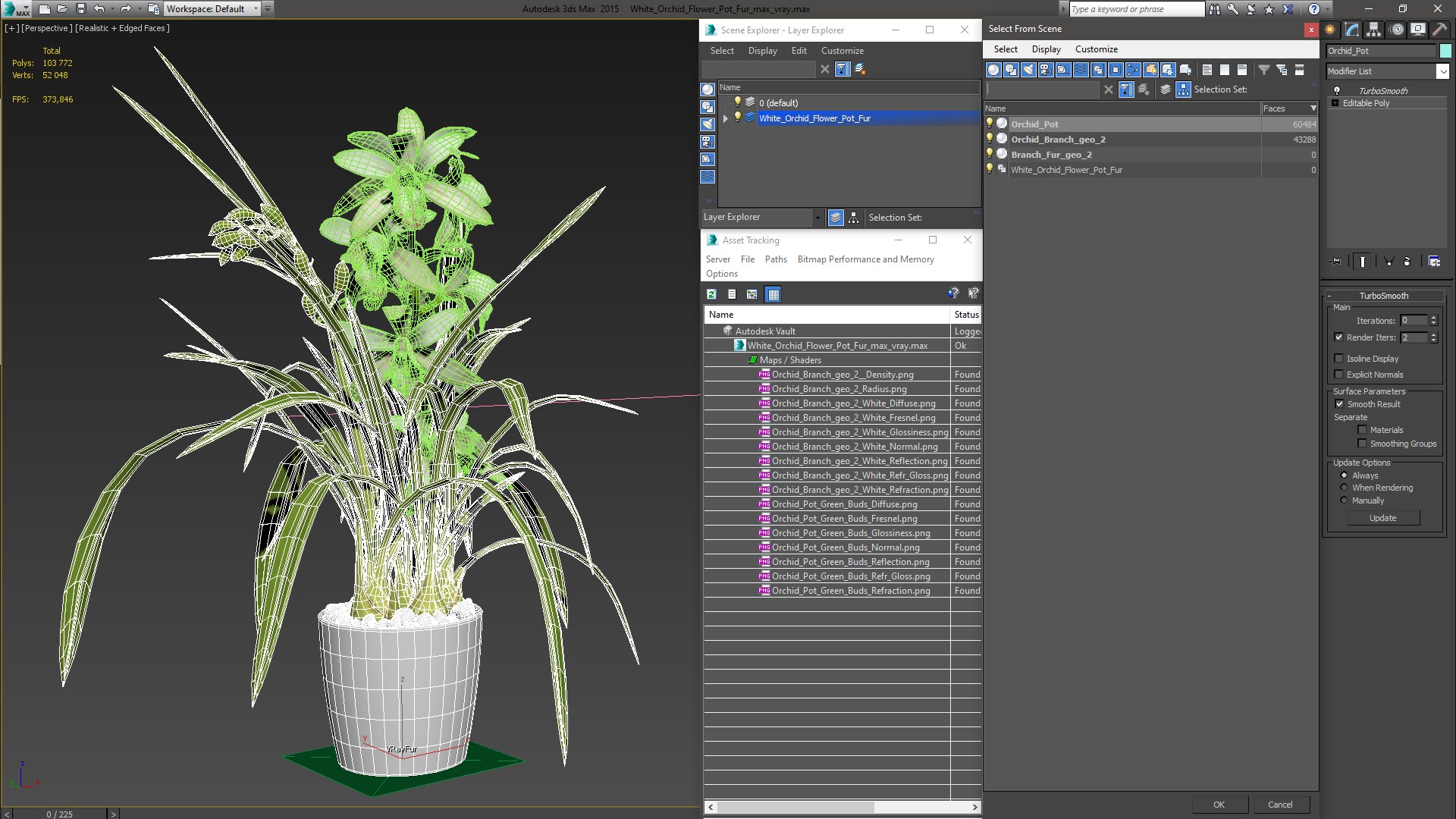This screenshot has width=1456, height=819.
Task: Select Manually update option
Action: (1344, 500)
